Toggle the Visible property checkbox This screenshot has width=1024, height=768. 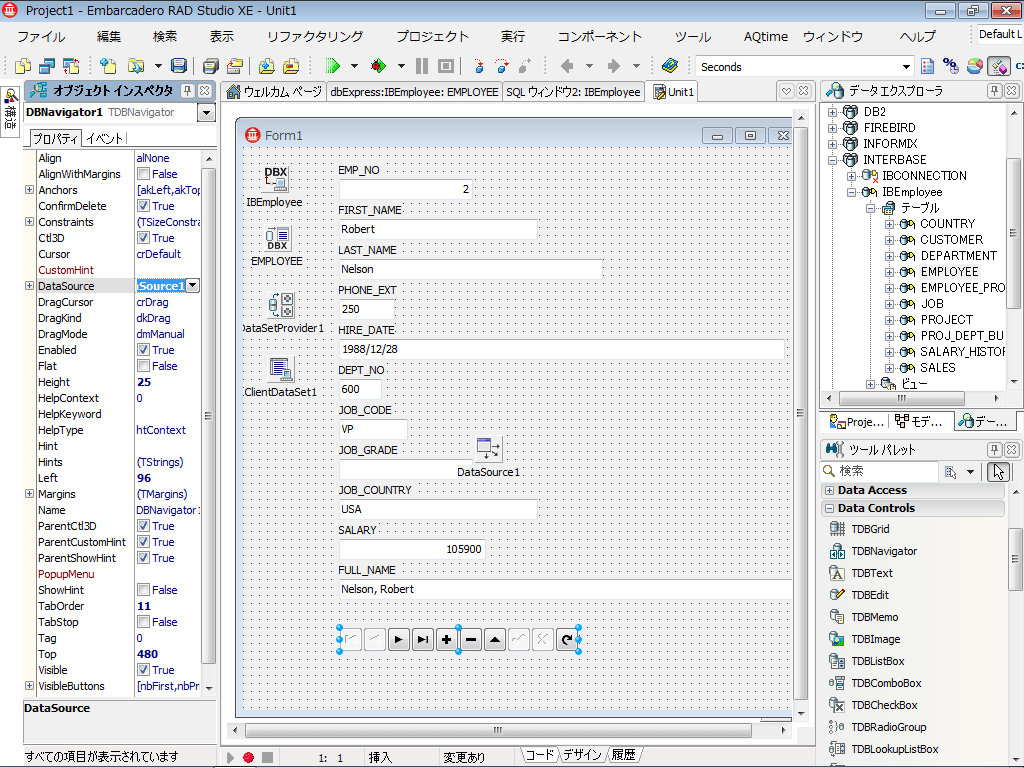coord(144,670)
